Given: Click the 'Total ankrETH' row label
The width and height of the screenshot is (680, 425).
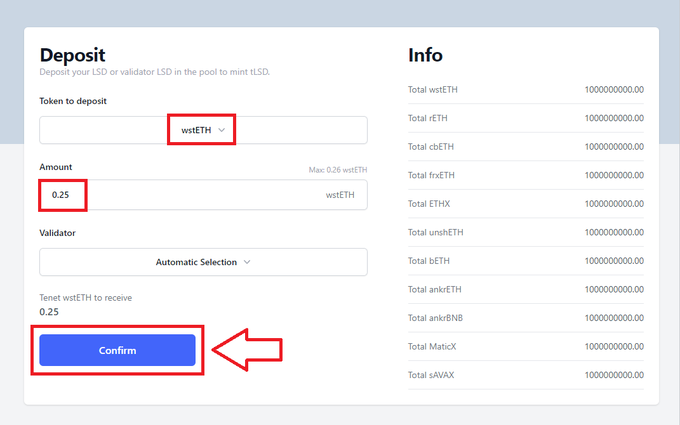Looking at the screenshot, I should [x=435, y=290].
